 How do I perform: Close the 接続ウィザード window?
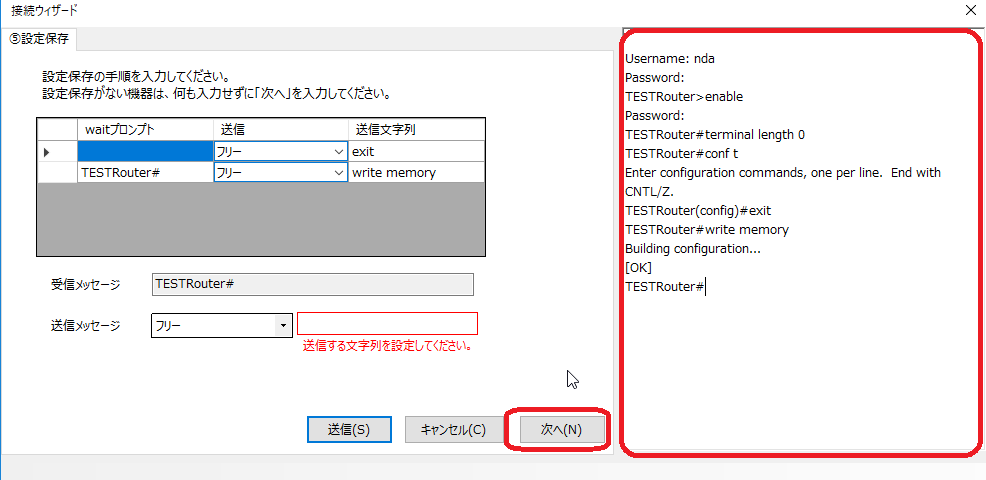click(968, 11)
